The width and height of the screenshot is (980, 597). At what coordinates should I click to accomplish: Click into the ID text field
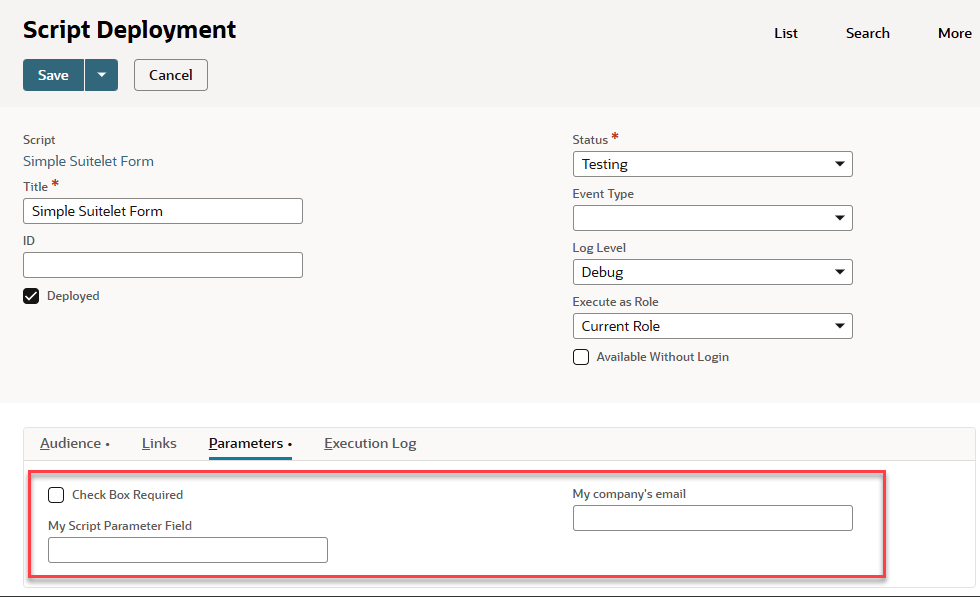(162, 265)
